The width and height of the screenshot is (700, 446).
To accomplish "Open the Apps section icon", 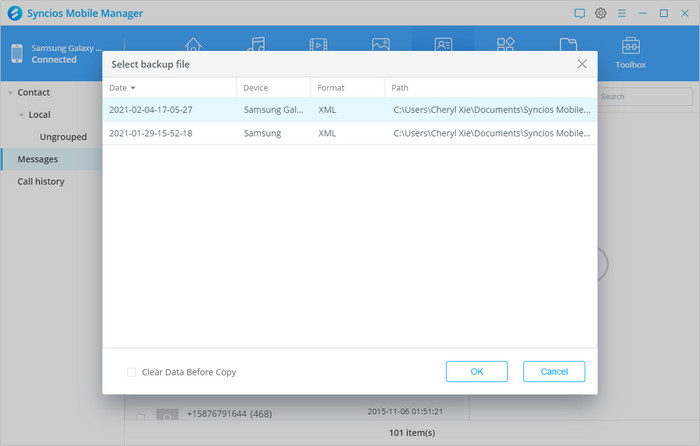I will click(506, 44).
